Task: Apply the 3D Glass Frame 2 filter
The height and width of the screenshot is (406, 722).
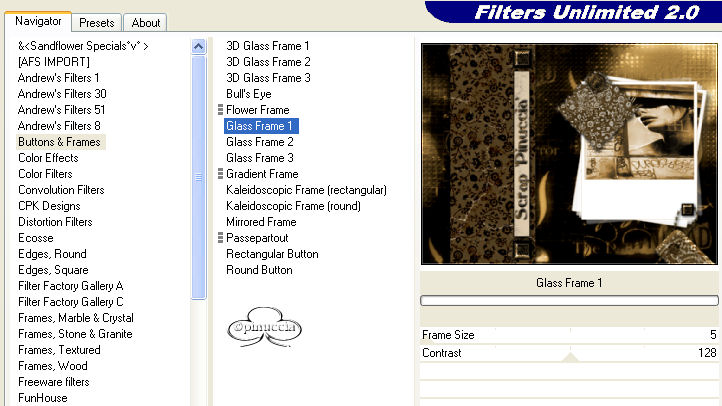Action: [268, 62]
